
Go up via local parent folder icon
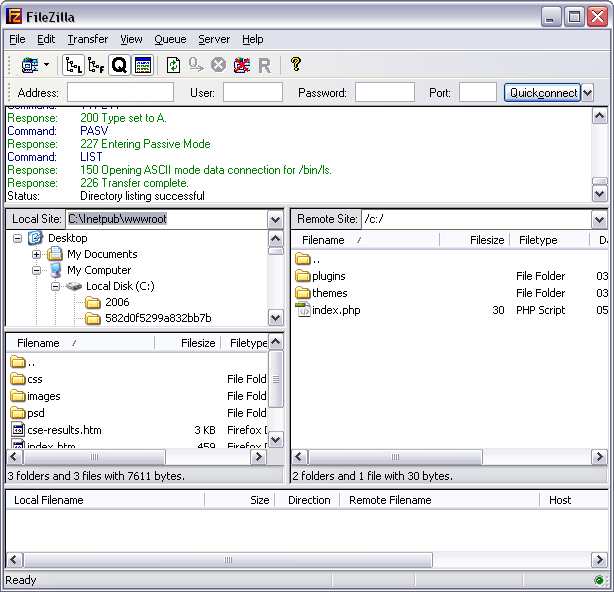tap(18, 362)
